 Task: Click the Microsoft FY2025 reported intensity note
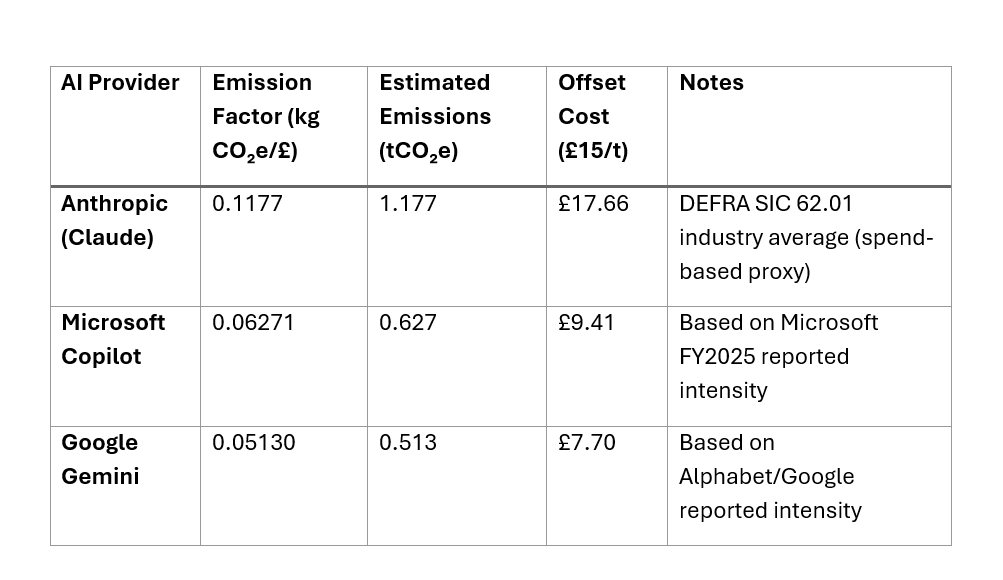coord(778,356)
